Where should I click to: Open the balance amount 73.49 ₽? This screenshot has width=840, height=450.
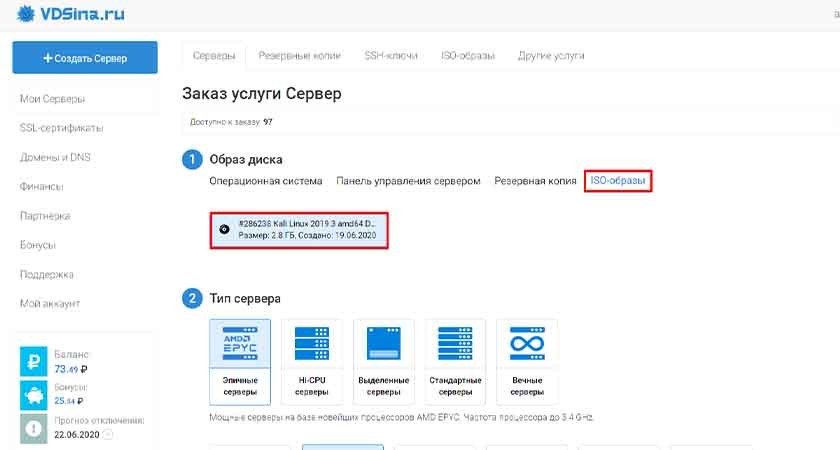coord(71,369)
